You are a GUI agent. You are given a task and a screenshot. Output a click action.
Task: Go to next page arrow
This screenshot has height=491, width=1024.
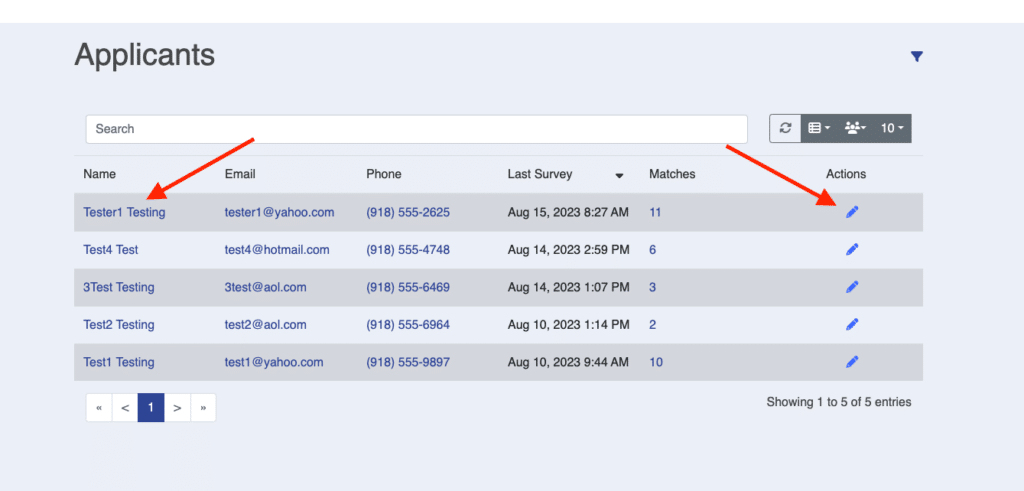(177, 408)
